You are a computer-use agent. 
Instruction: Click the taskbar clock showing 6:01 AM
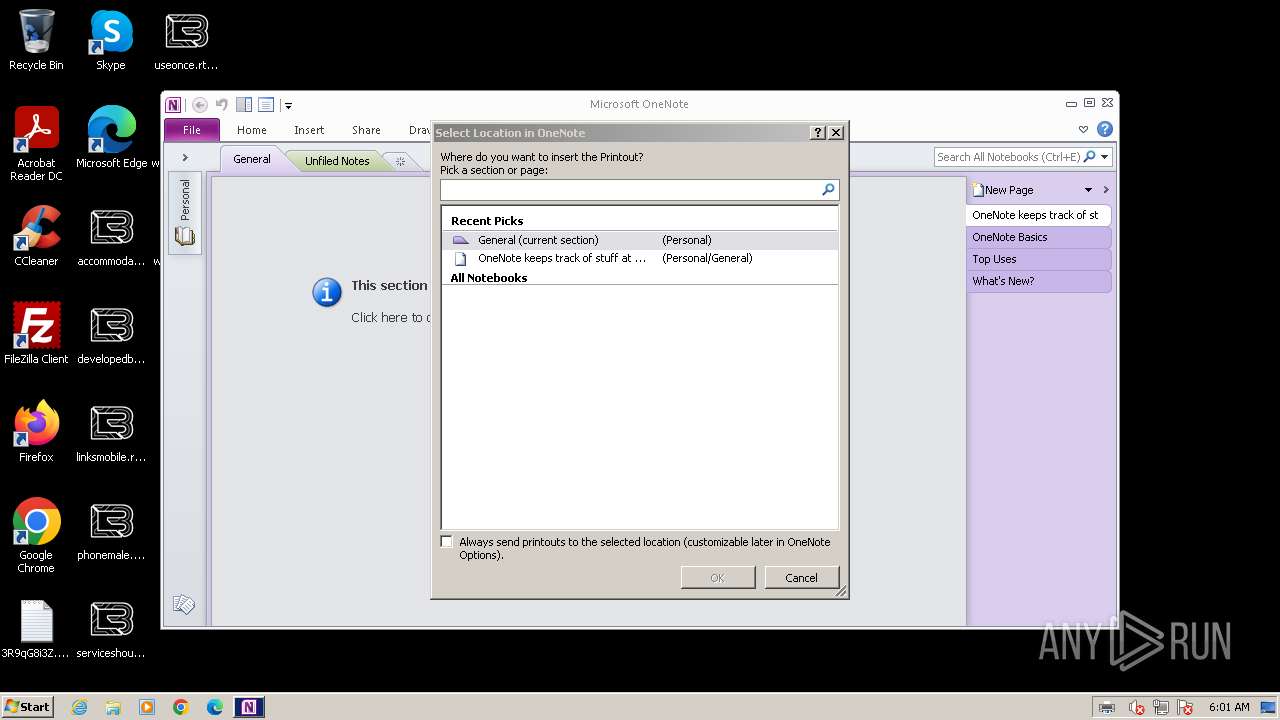click(1229, 707)
